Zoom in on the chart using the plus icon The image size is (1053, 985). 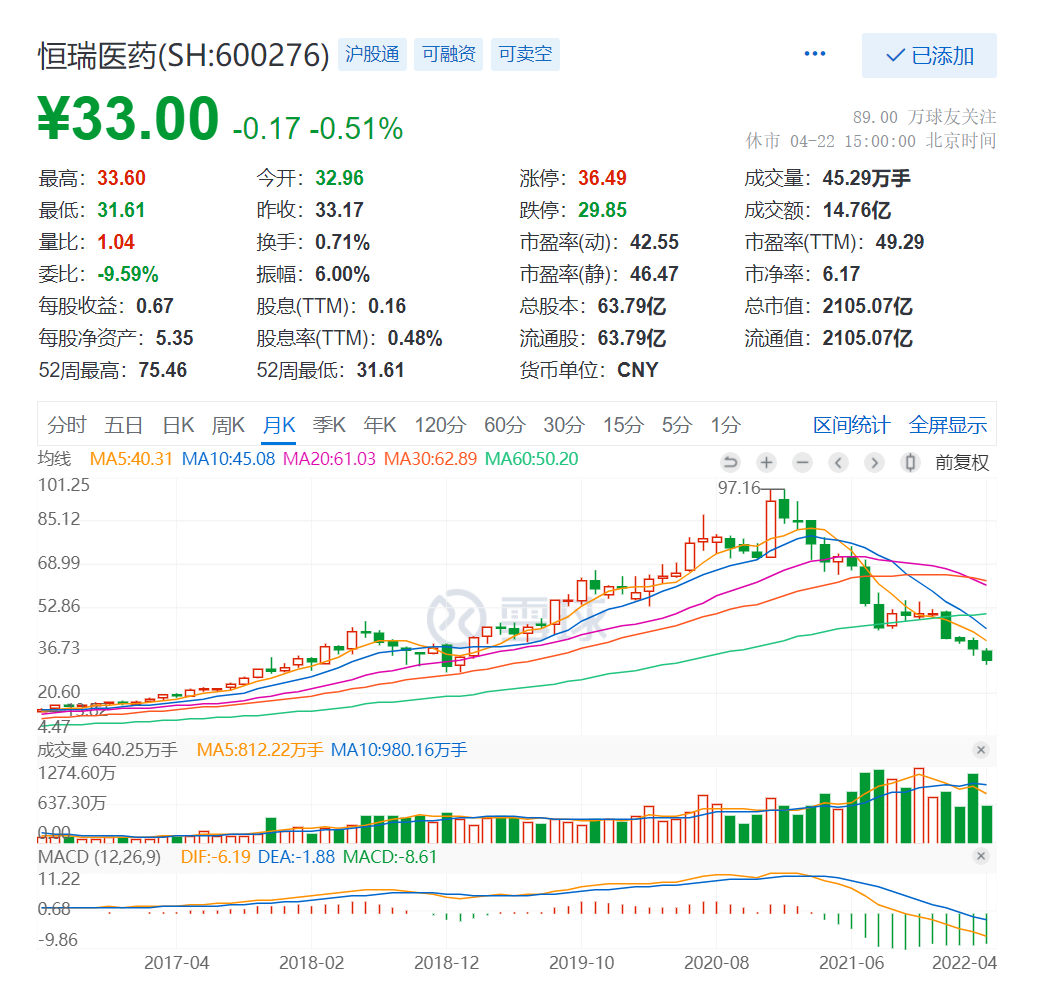point(765,462)
